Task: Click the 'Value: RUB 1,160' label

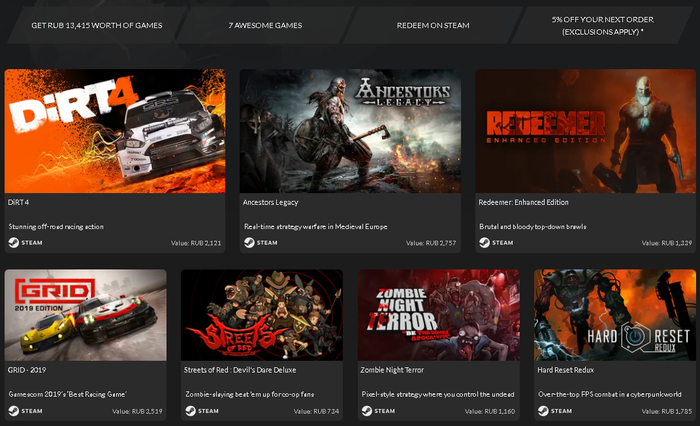Action: (x=490, y=411)
